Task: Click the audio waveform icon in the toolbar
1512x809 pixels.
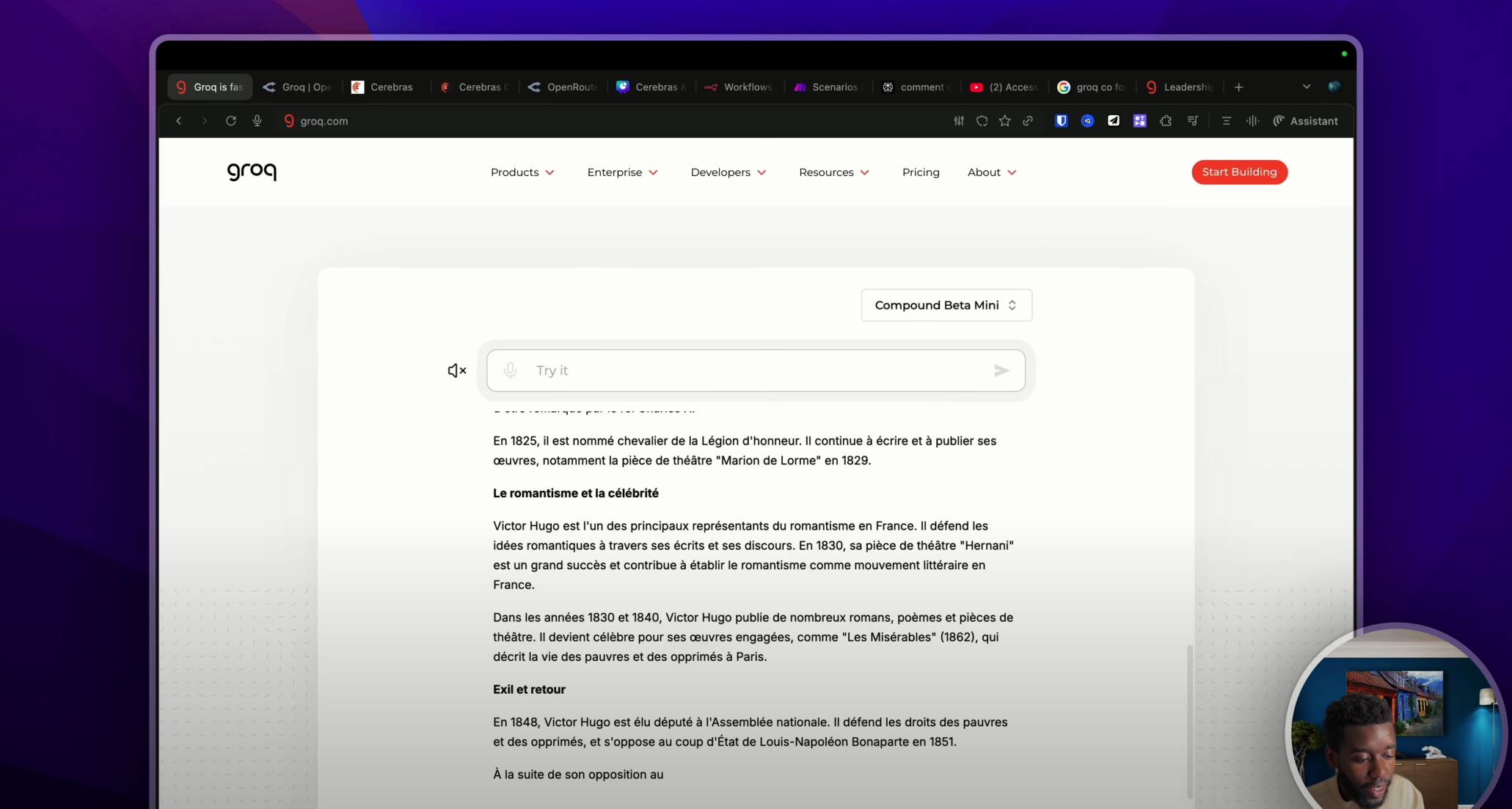Action: point(1252,121)
